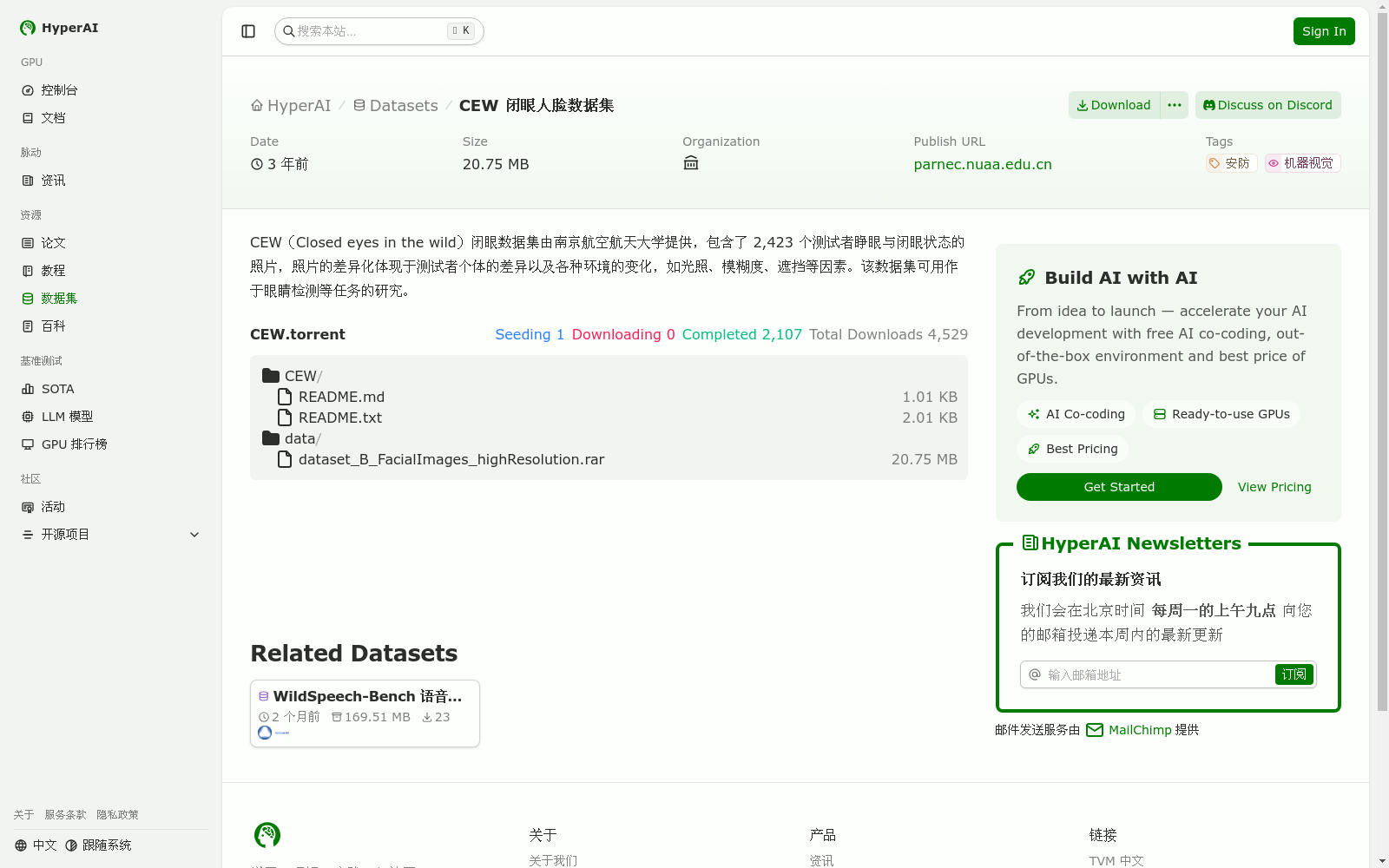Click the footer HyperAI logo

(x=267, y=835)
